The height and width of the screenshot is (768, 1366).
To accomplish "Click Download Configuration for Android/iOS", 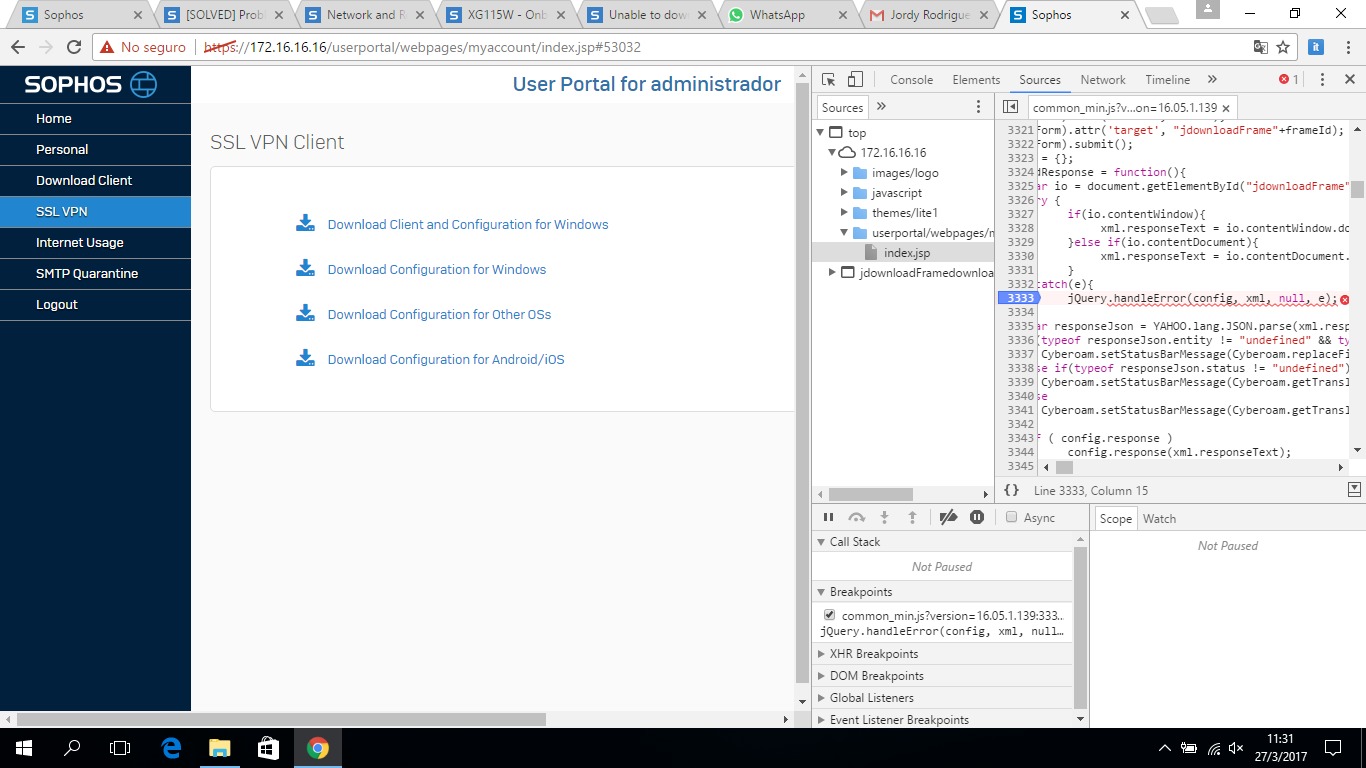I will (x=446, y=359).
